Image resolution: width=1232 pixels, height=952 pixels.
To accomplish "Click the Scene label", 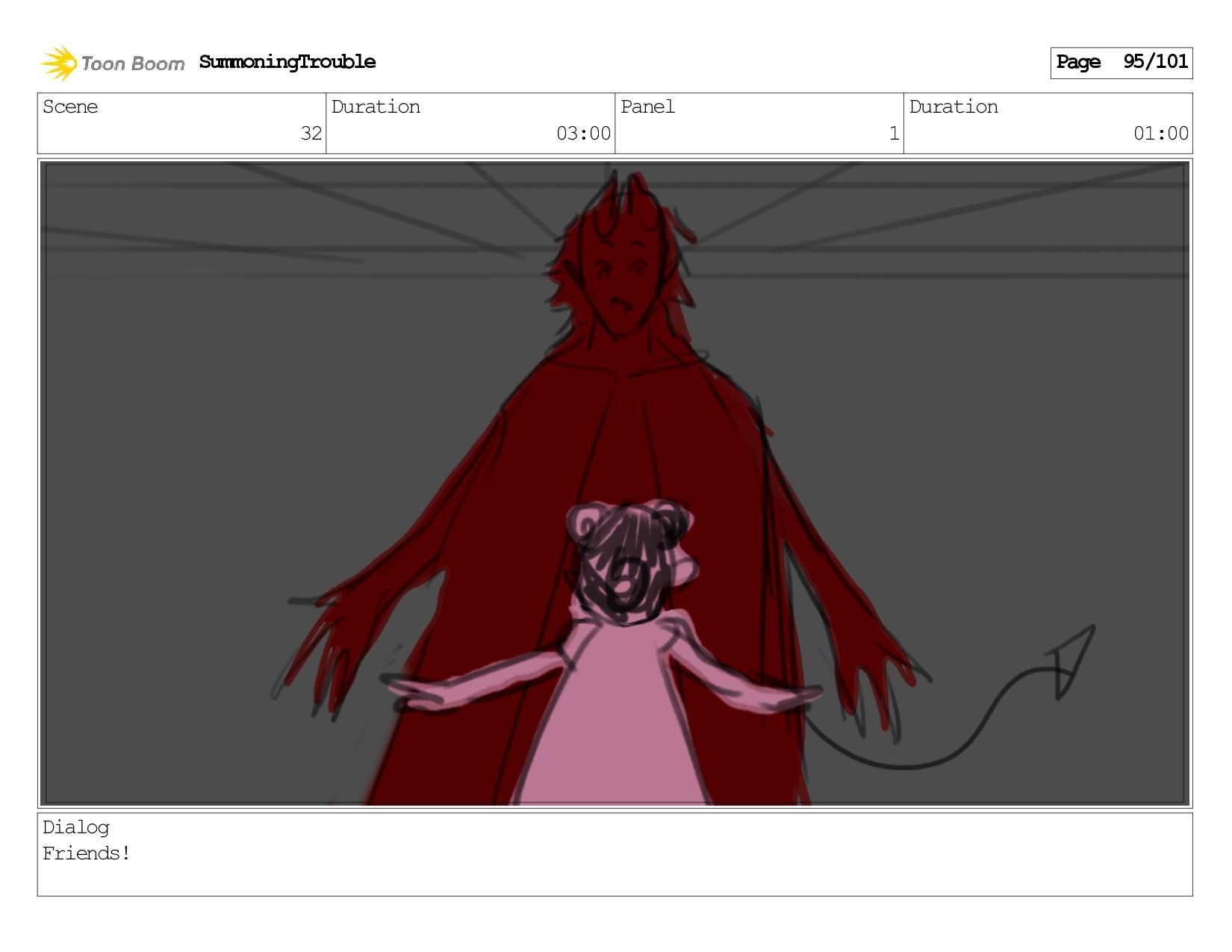I will click(x=70, y=107).
